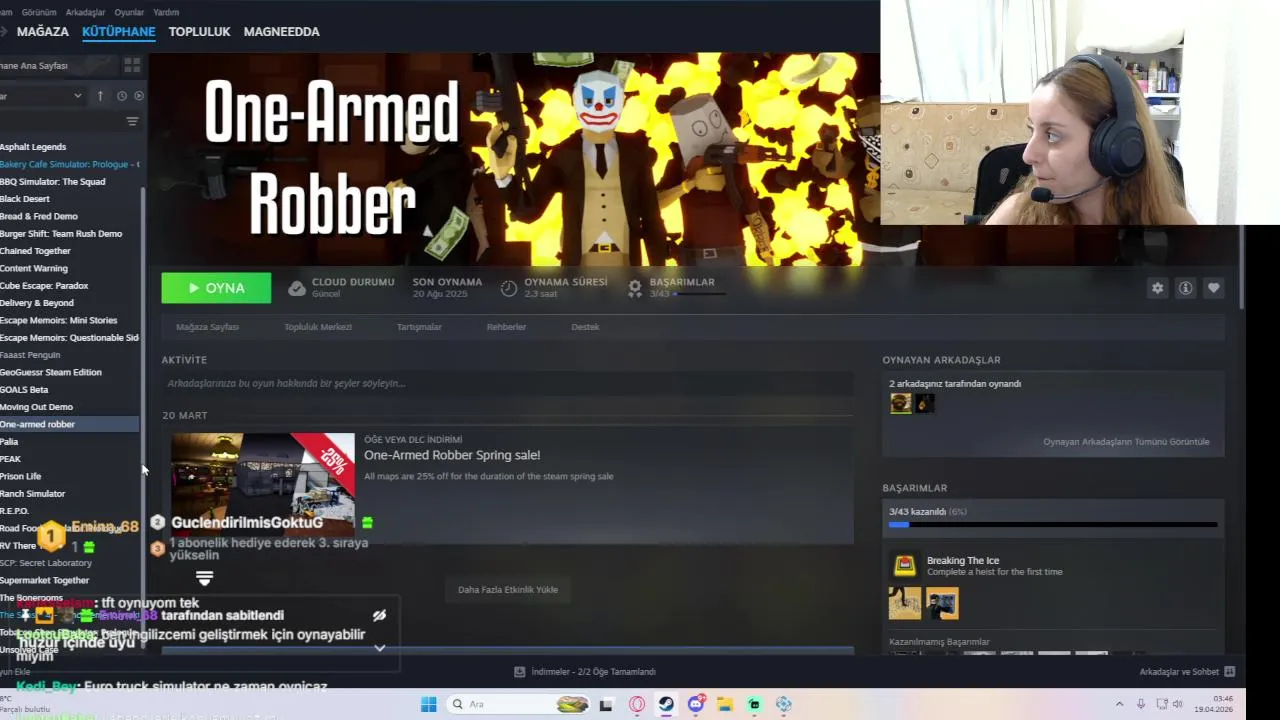The width and height of the screenshot is (1280, 720).
Task: Toggle the recent activity clock filter
Action: (122, 96)
